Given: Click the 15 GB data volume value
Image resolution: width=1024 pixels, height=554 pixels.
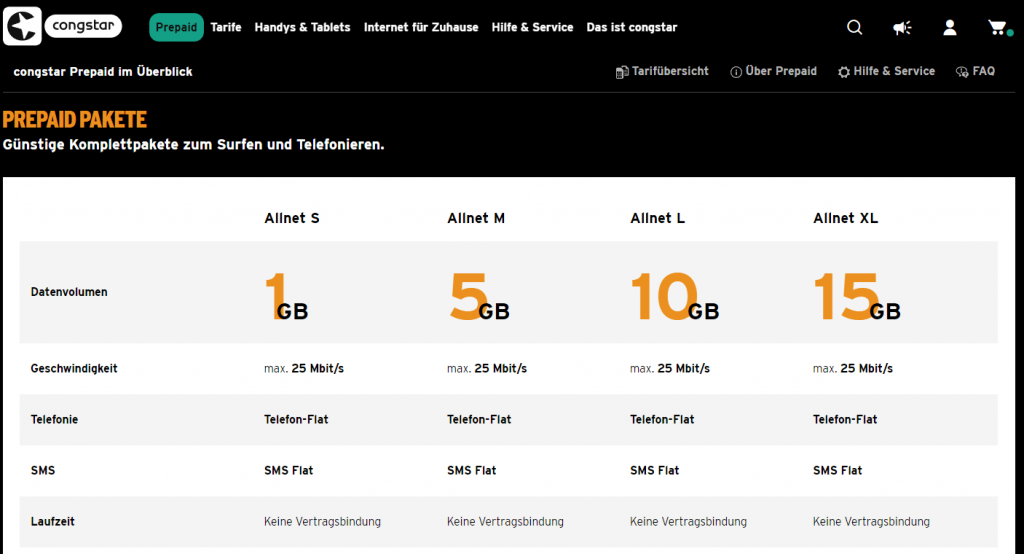Looking at the screenshot, I should 857,297.
